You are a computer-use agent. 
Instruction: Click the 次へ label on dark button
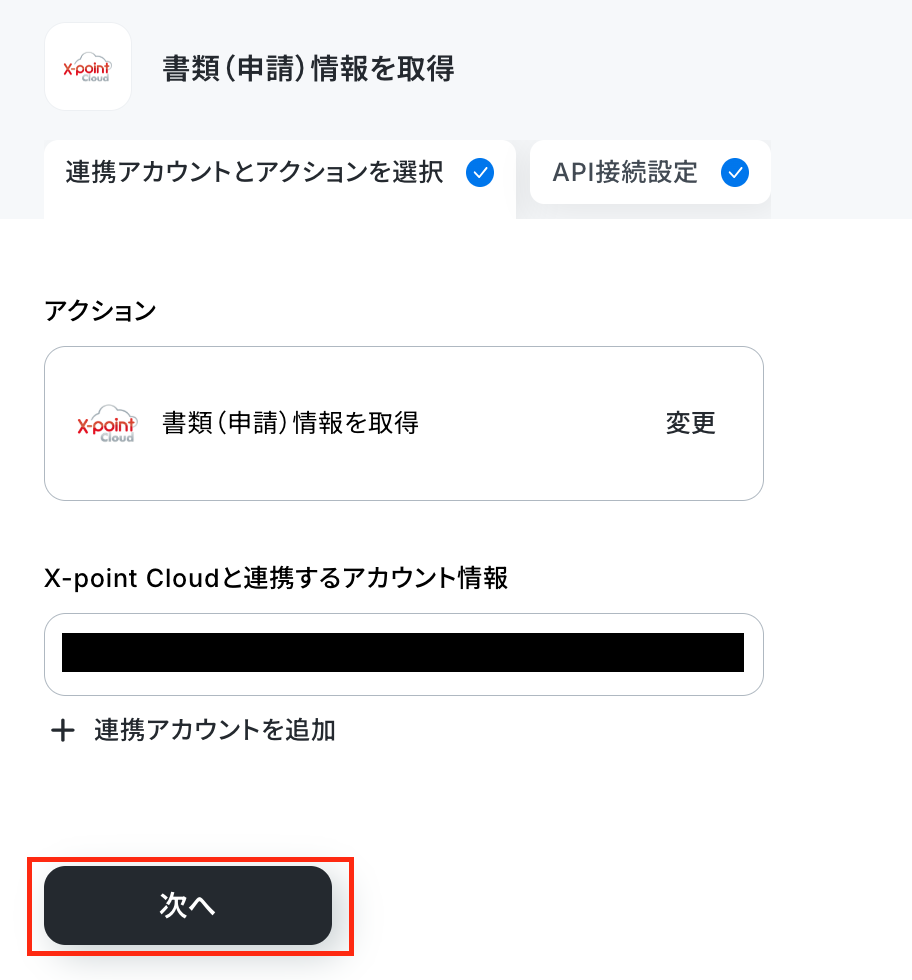pos(188,905)
